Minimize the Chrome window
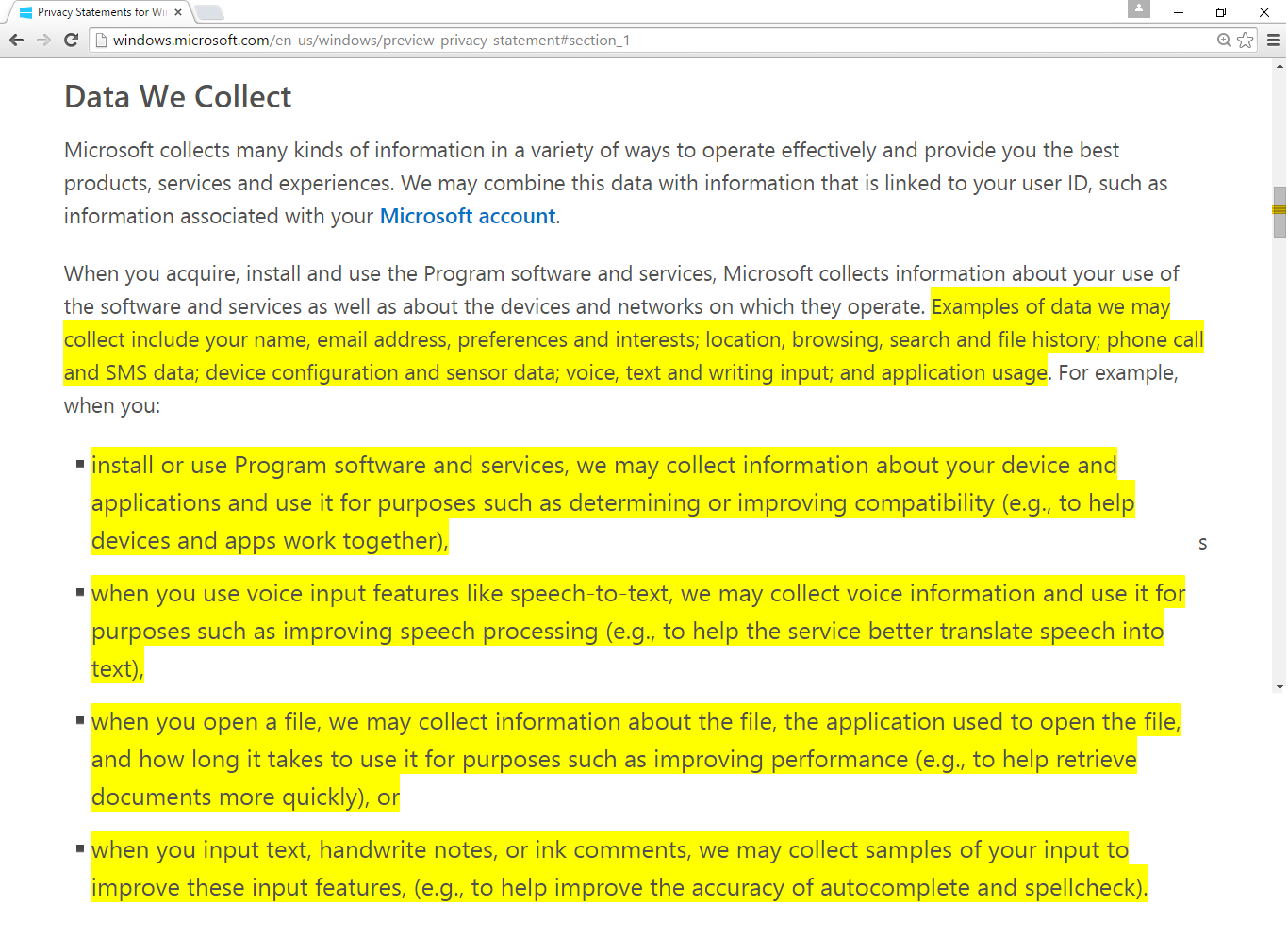Viewport: 1288px width, 937px height. click(1179, 12)
